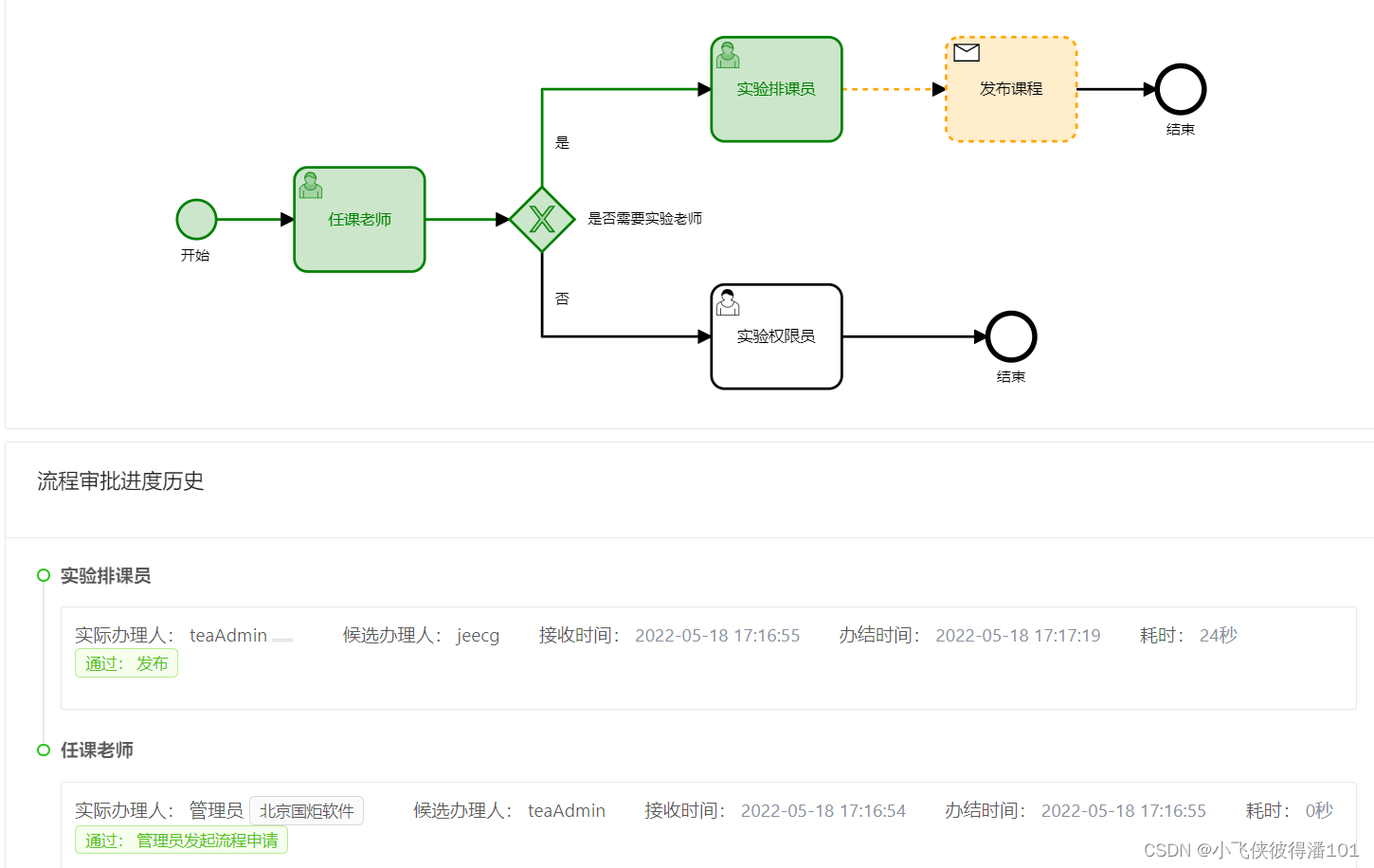
Task: Click the 通过：发布 status tag
Action: [126, 662]
